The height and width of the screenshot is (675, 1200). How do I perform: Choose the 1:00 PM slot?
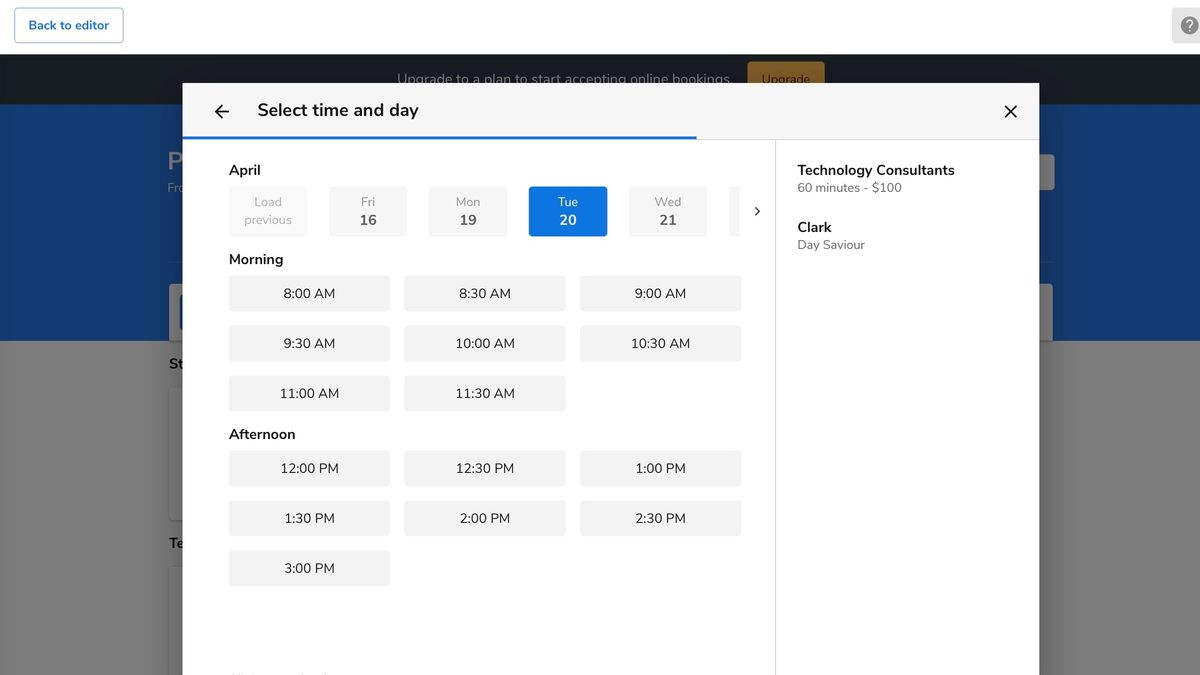(660, 468)
